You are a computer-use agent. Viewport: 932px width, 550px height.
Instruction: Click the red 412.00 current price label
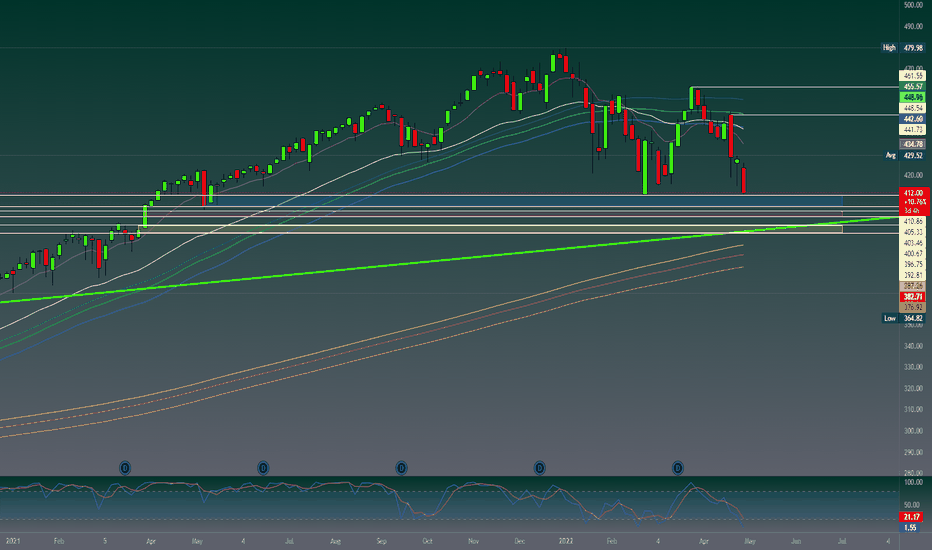click(x=913, y=193)
